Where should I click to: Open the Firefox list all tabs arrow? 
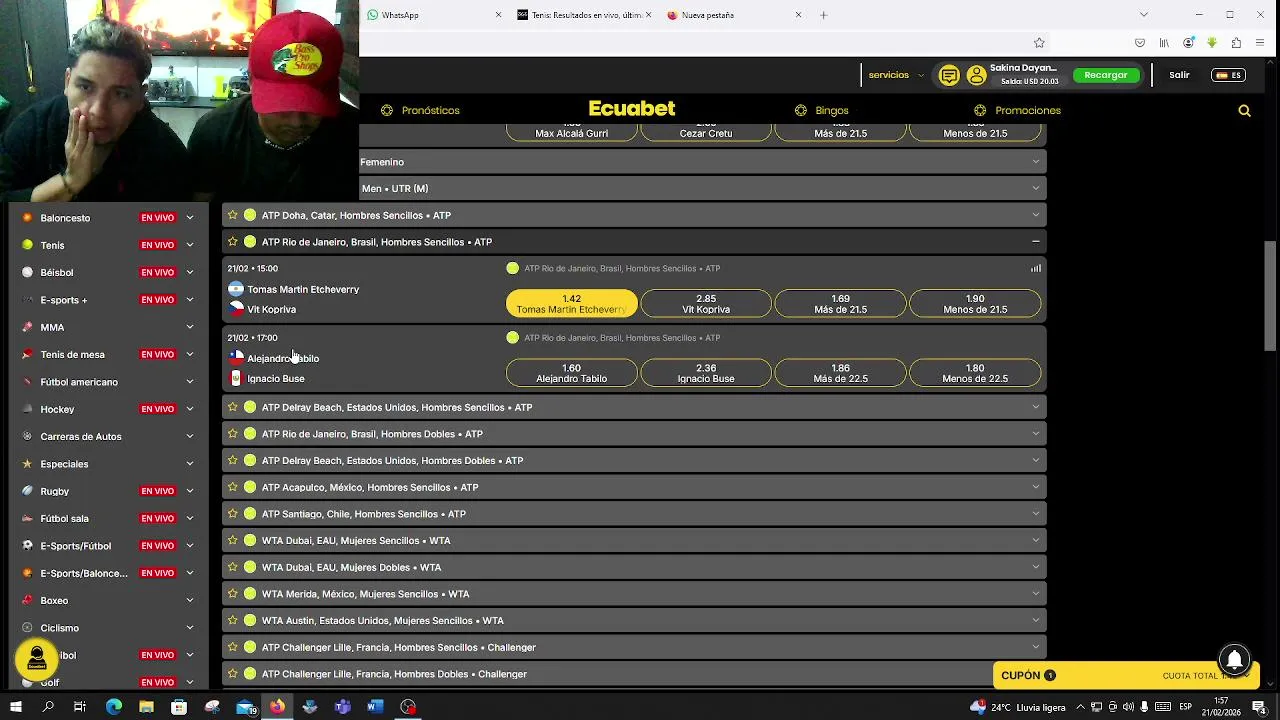click(x=1144, y=15)
